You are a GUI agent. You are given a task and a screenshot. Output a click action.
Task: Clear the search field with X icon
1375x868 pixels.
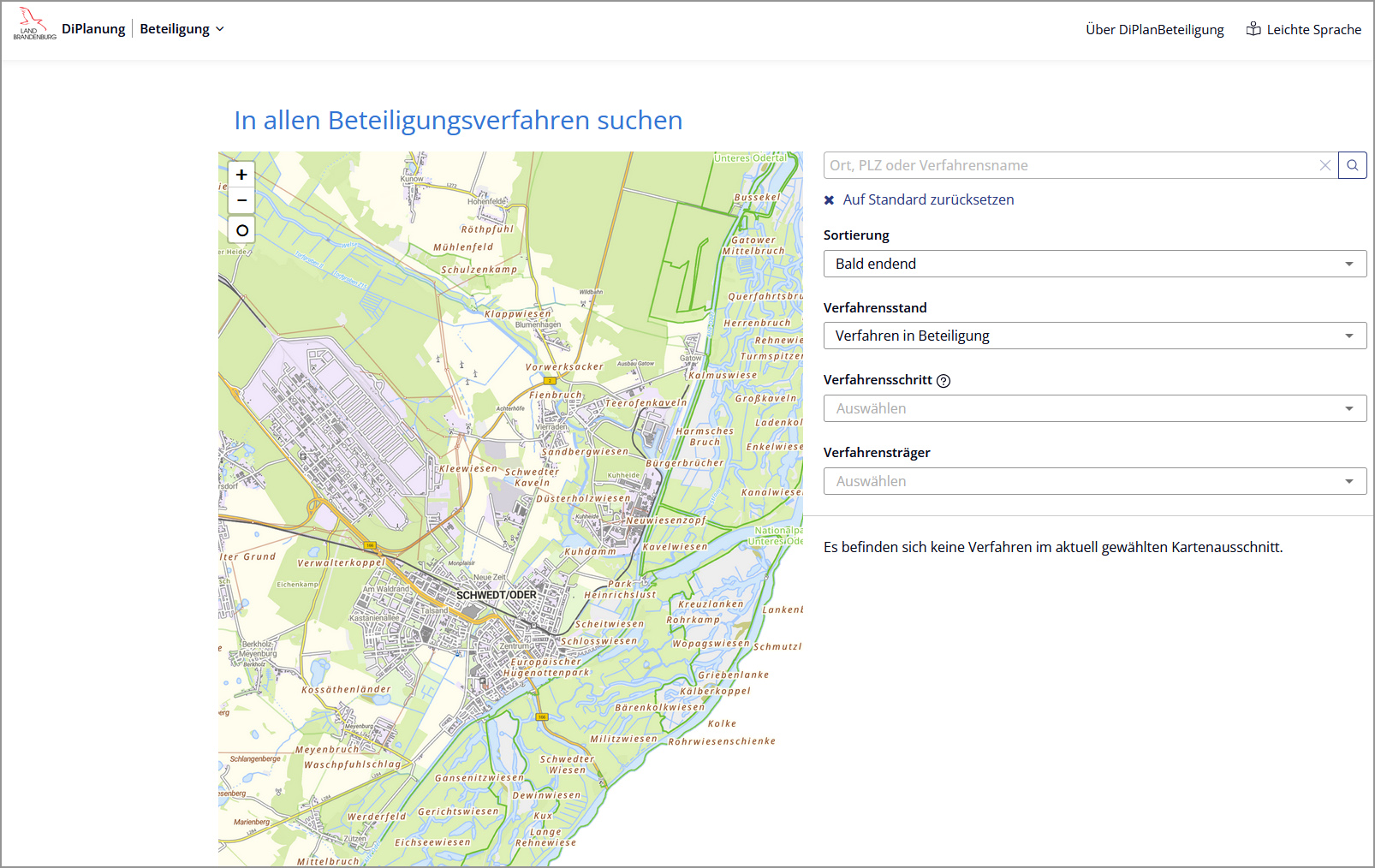pos(1324,165)
